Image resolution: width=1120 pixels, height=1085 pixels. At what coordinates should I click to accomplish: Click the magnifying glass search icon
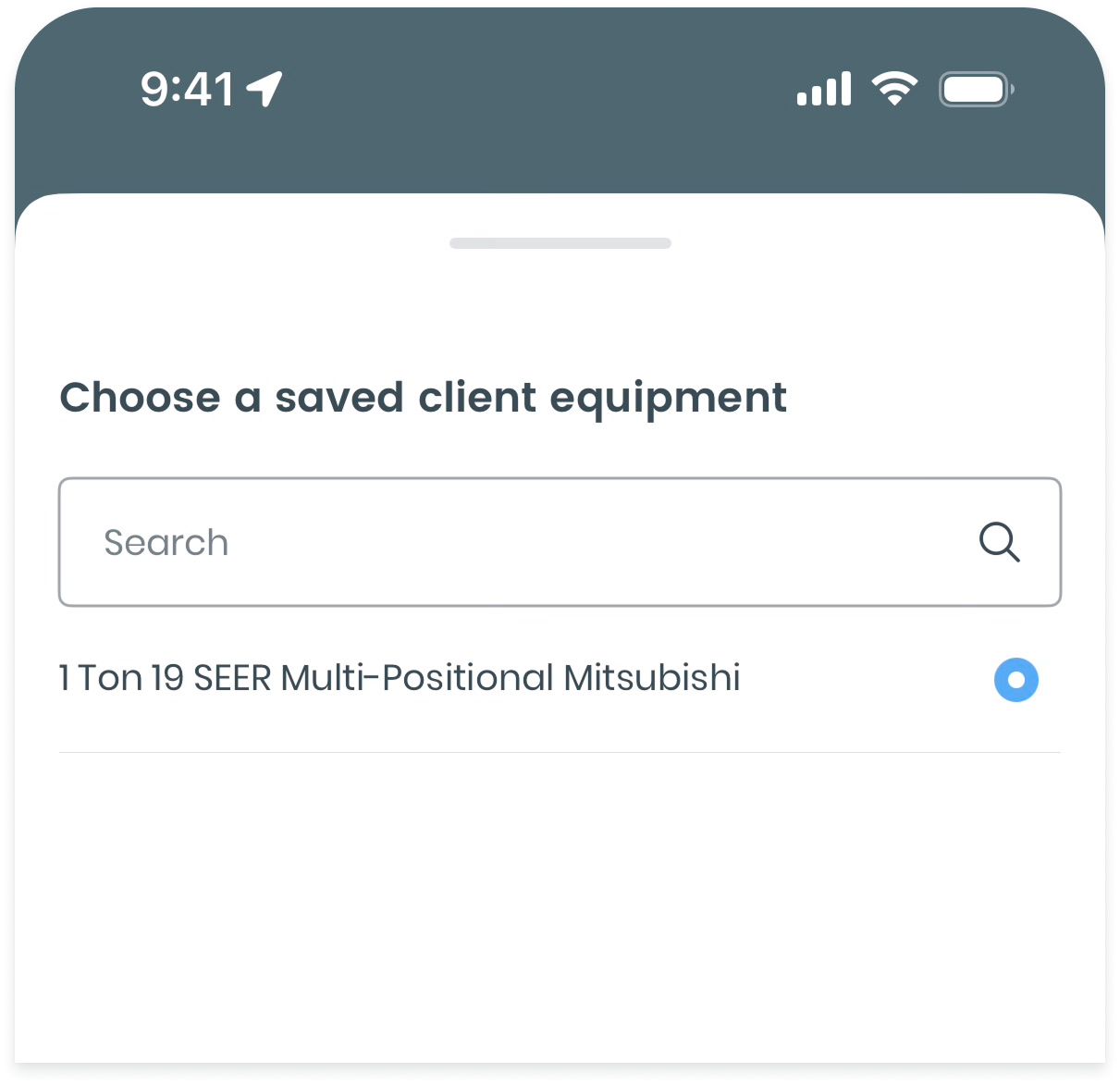pos(999,542)
